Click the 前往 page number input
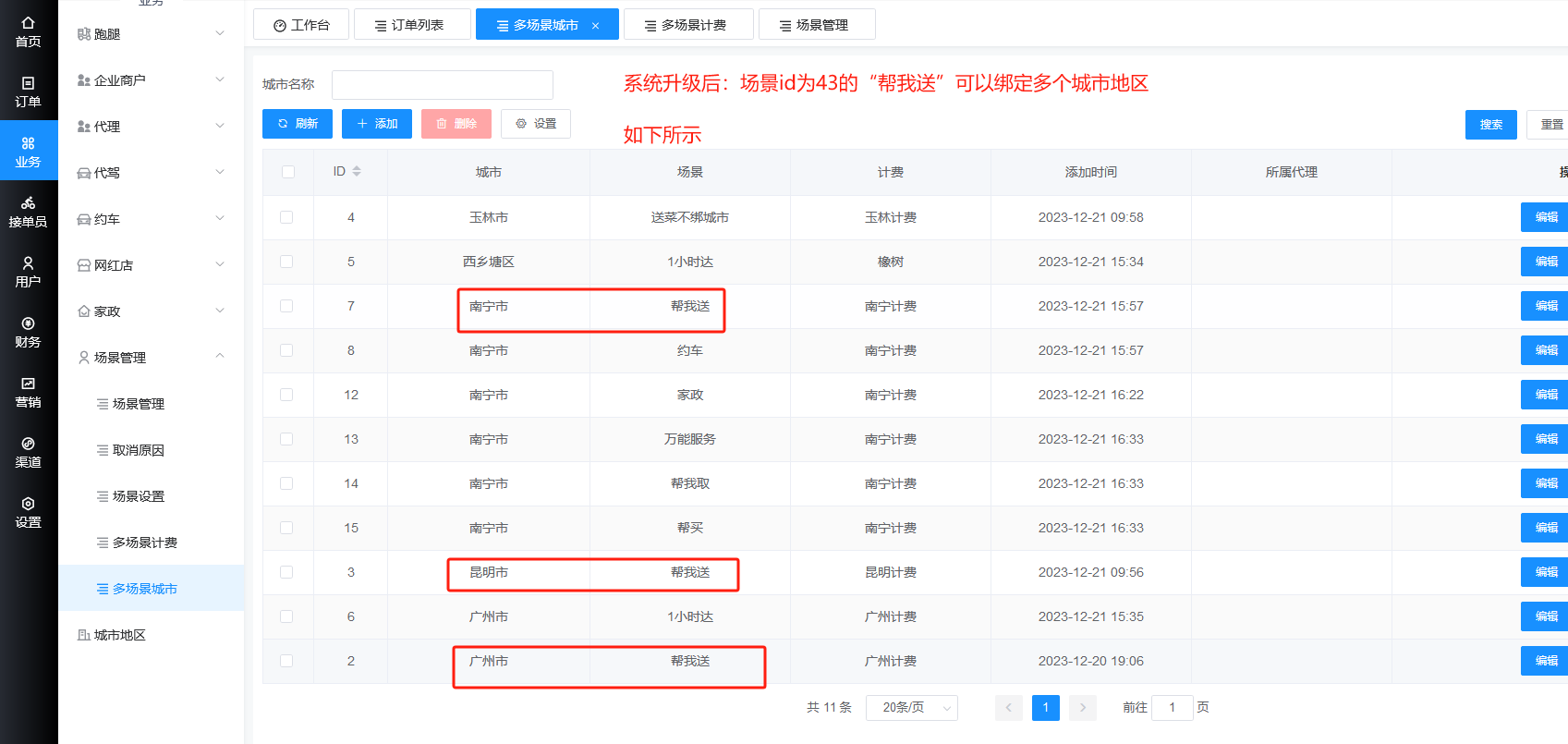 (1173, 708)
